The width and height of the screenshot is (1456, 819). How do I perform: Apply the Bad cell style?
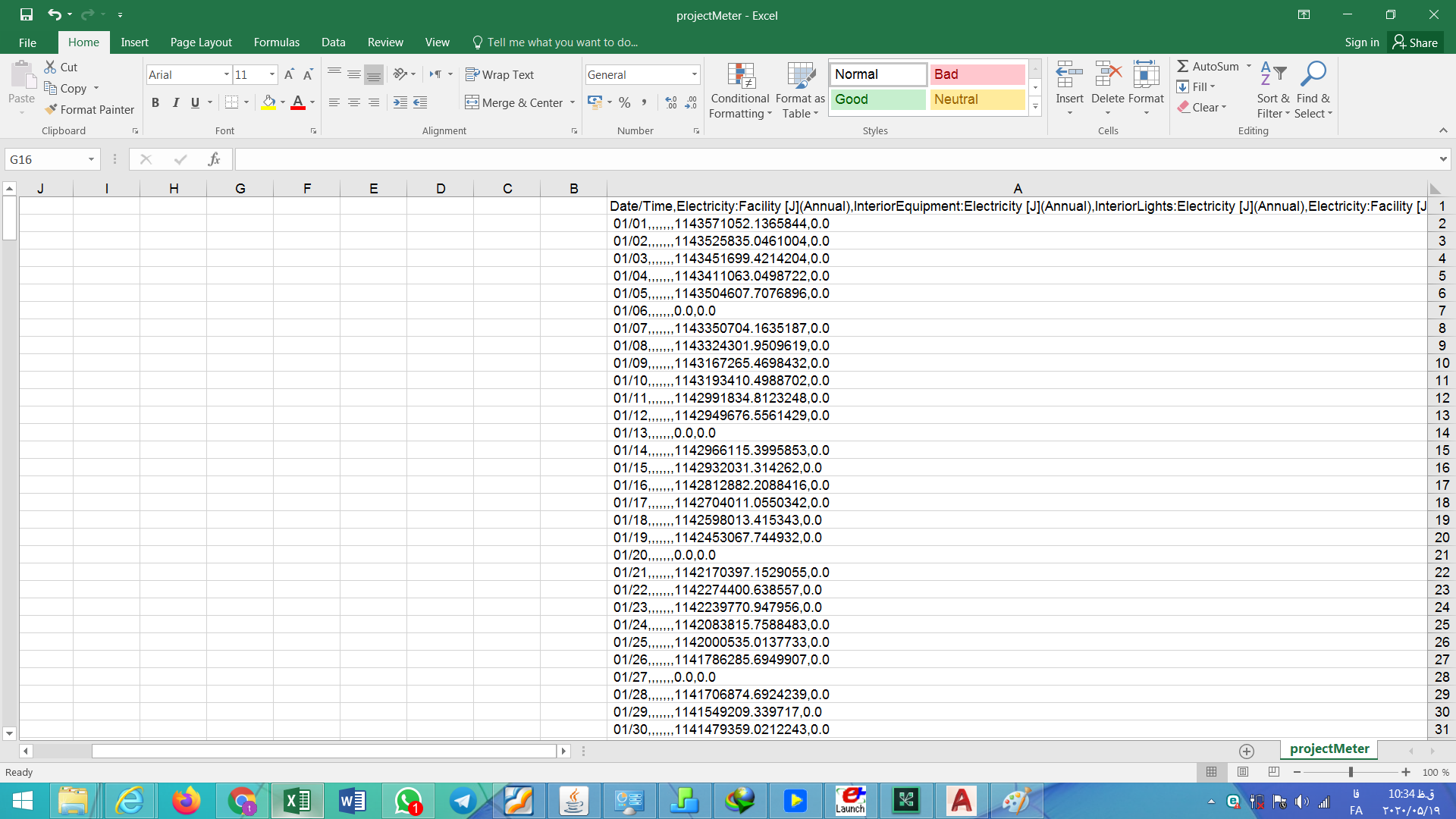pos(977,74)
